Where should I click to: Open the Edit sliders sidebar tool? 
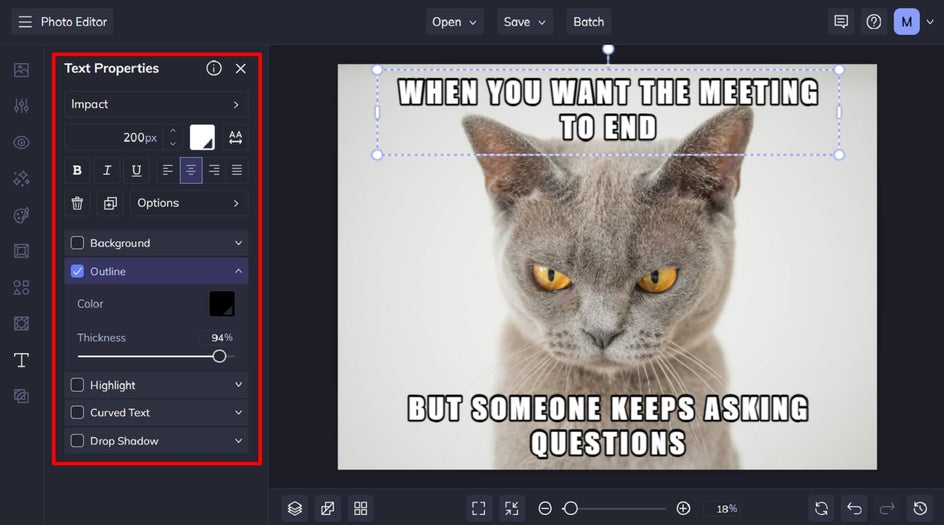(x=21, y=106)
